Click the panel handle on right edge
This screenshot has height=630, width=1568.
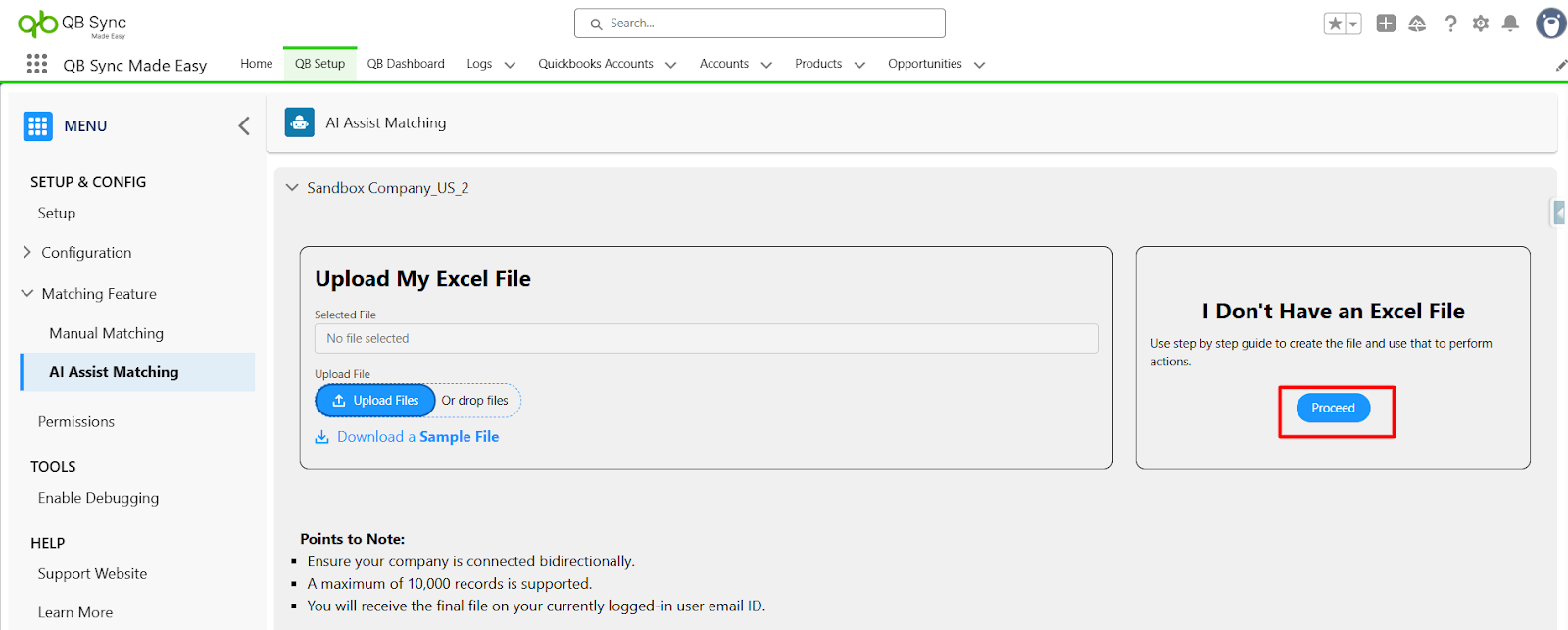click(x=1559, y=213)
